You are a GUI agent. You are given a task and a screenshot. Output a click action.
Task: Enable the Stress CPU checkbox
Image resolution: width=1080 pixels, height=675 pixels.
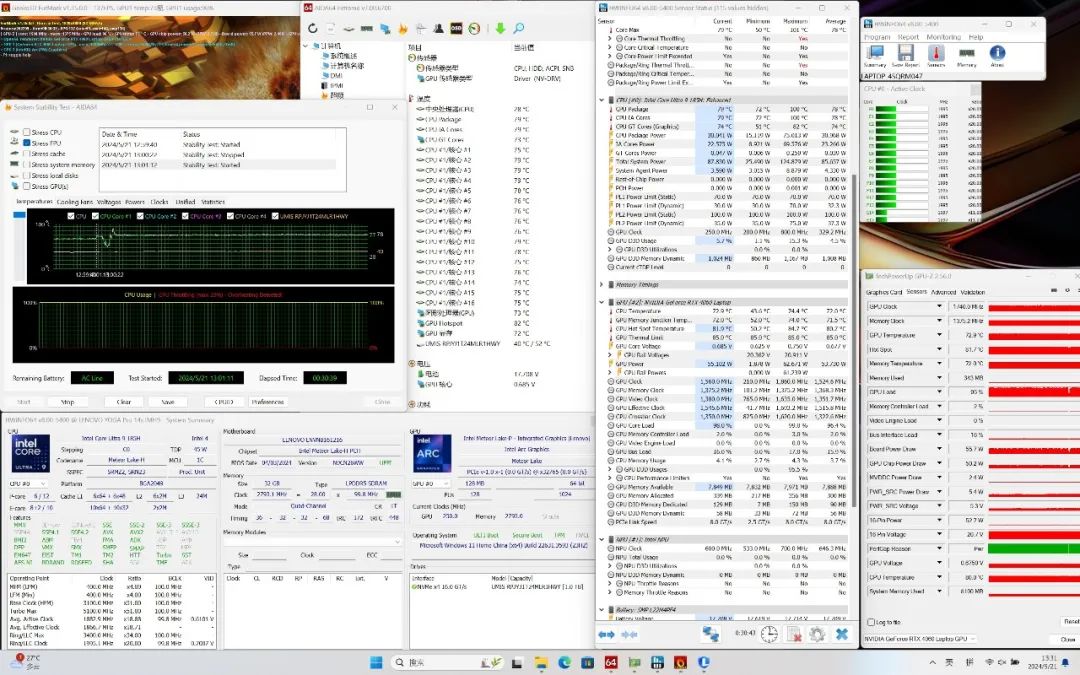[x=27, y=132]
